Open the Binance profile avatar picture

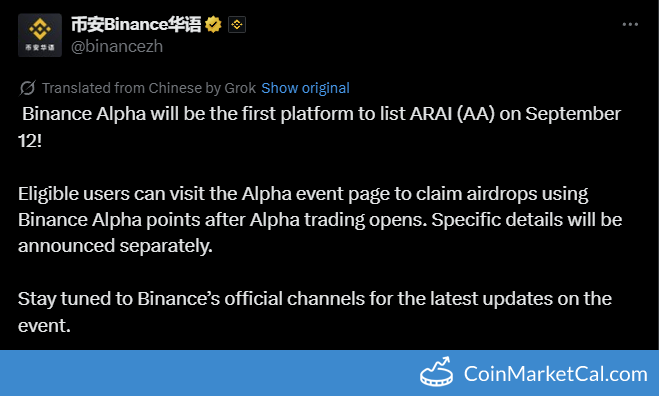(x=40, y=35)
